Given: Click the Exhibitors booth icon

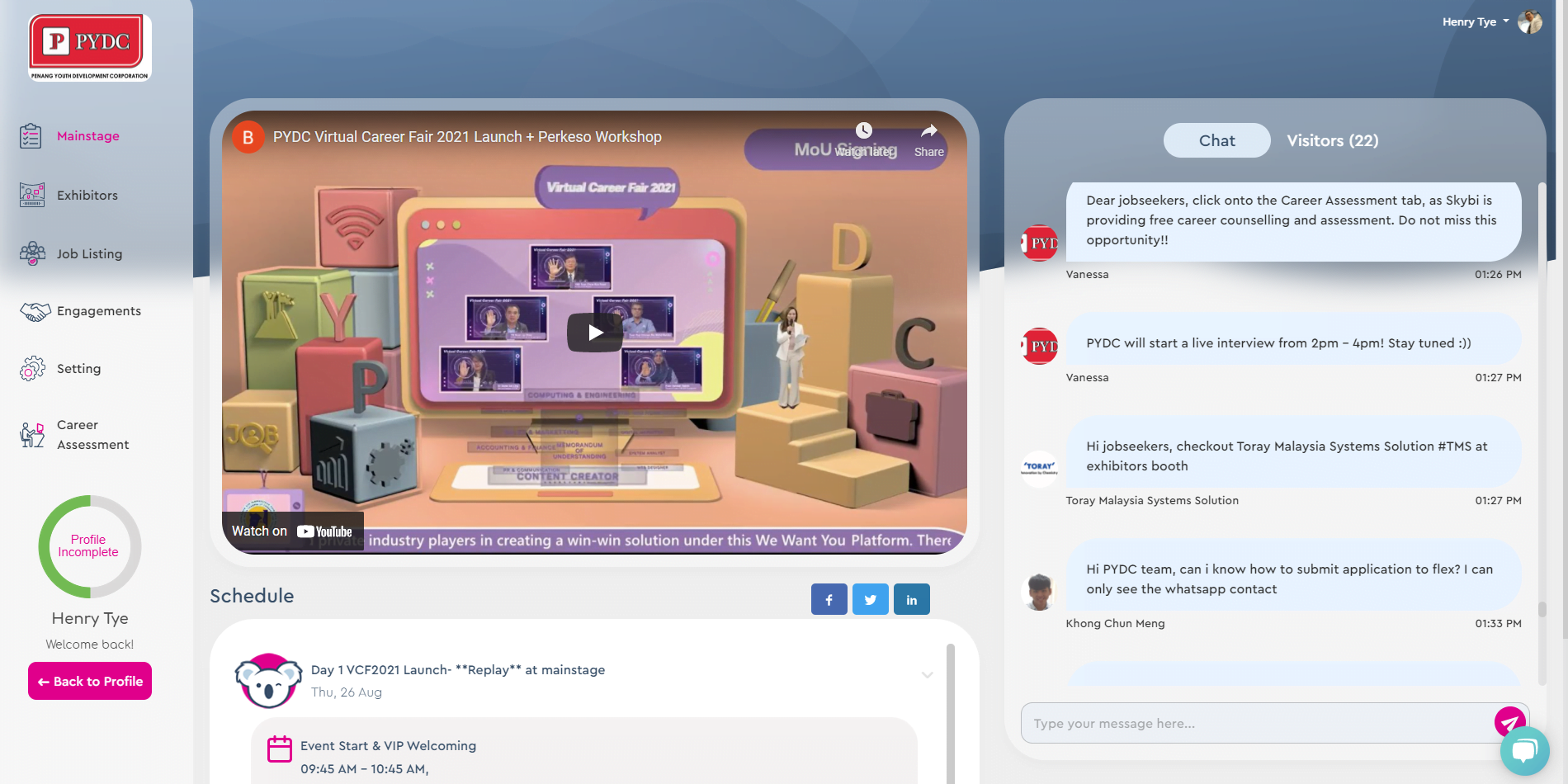Looking at the screenshot, I should click(x=32, y=195).
